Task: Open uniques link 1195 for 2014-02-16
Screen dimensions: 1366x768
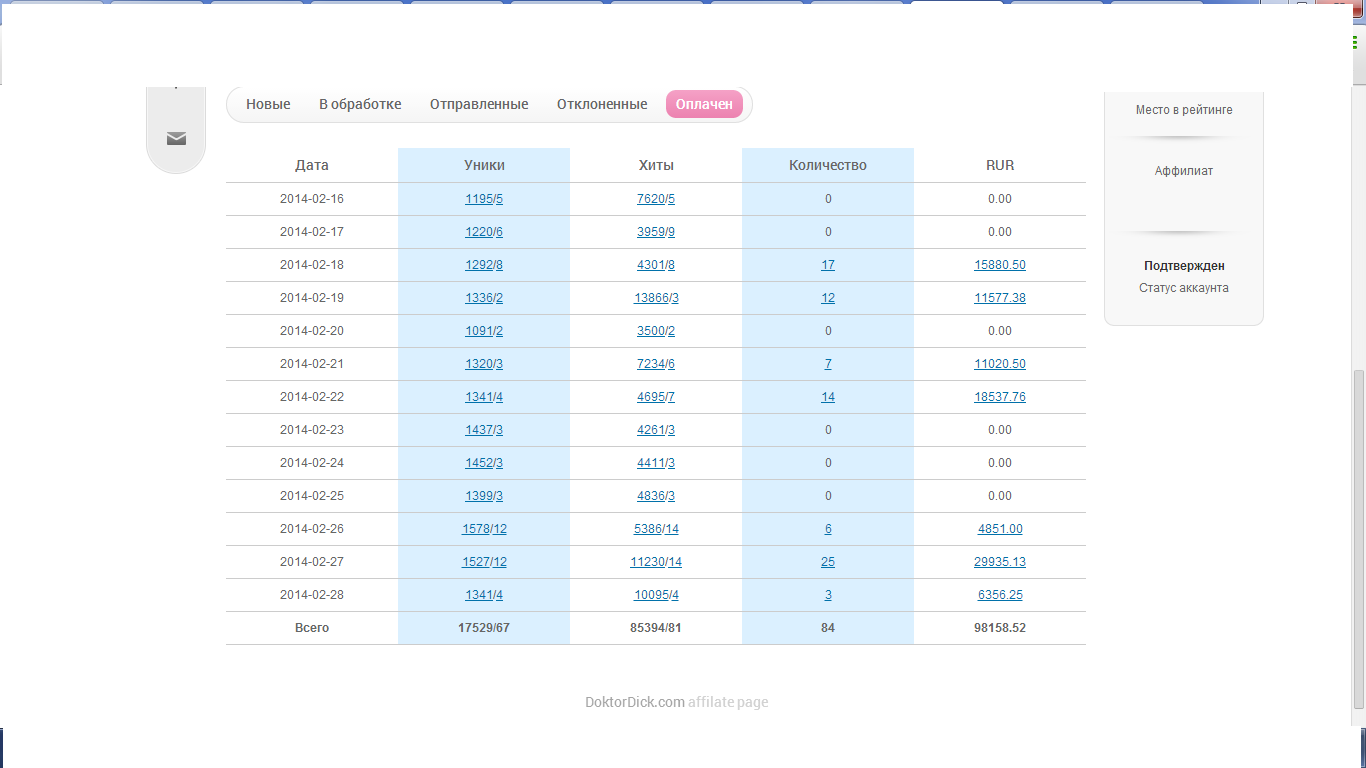Action: [478, 199]
